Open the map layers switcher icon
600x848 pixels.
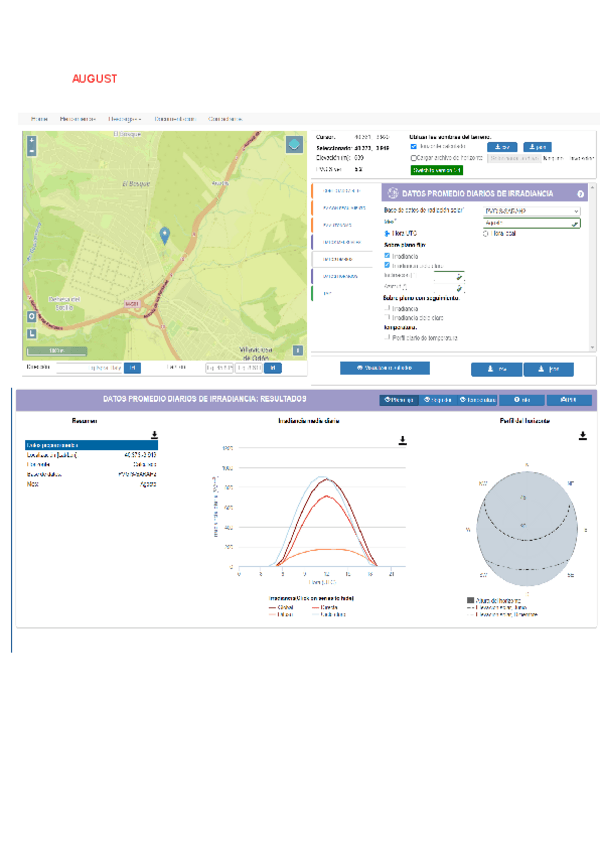pyautogui.click(x=294, y=145)
